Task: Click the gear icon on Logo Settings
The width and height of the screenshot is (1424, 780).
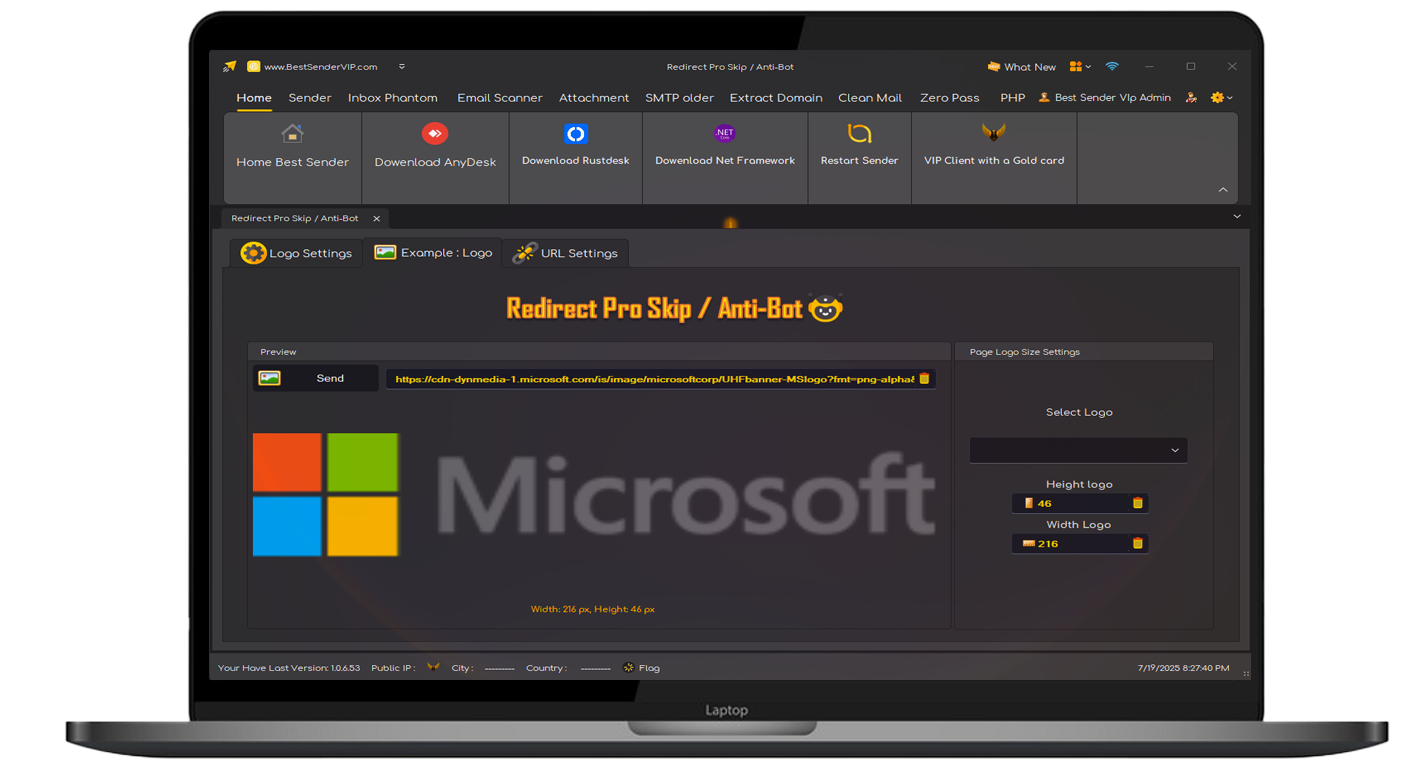Action: (x=253, y=253)
